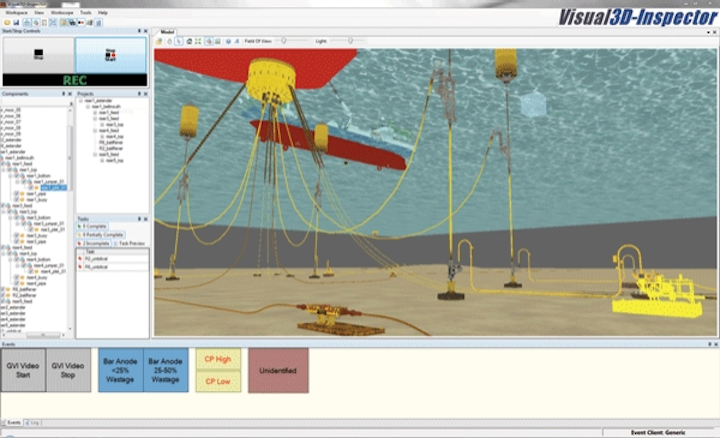This screenshot has height=438, width=720.
Task: Collapse riser1_jumper_01 node in Components tree
Action: coord(17,182)
